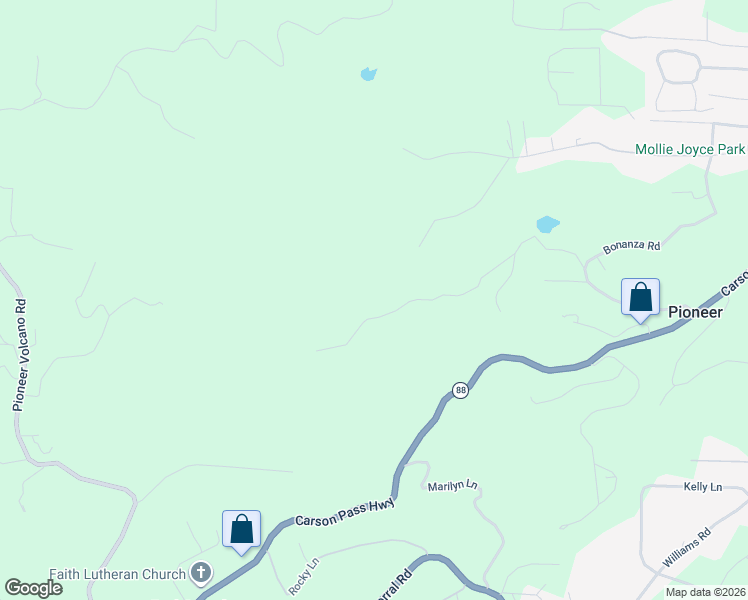The width and height of the screenshot is (748, 600).
Task: Open the Faith Lutheran Church label
Action: coord(117,574)
